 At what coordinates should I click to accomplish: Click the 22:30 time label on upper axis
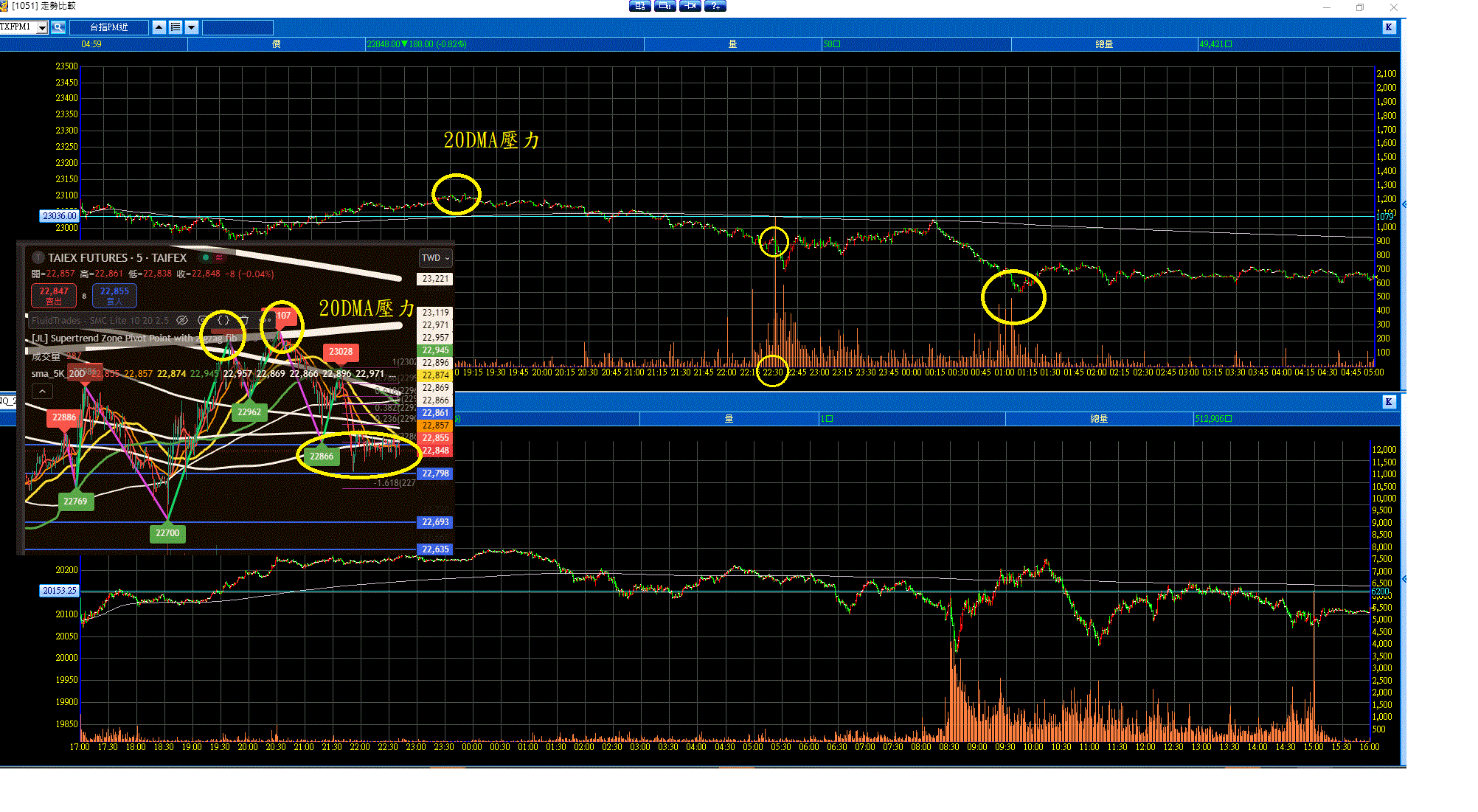772,372
